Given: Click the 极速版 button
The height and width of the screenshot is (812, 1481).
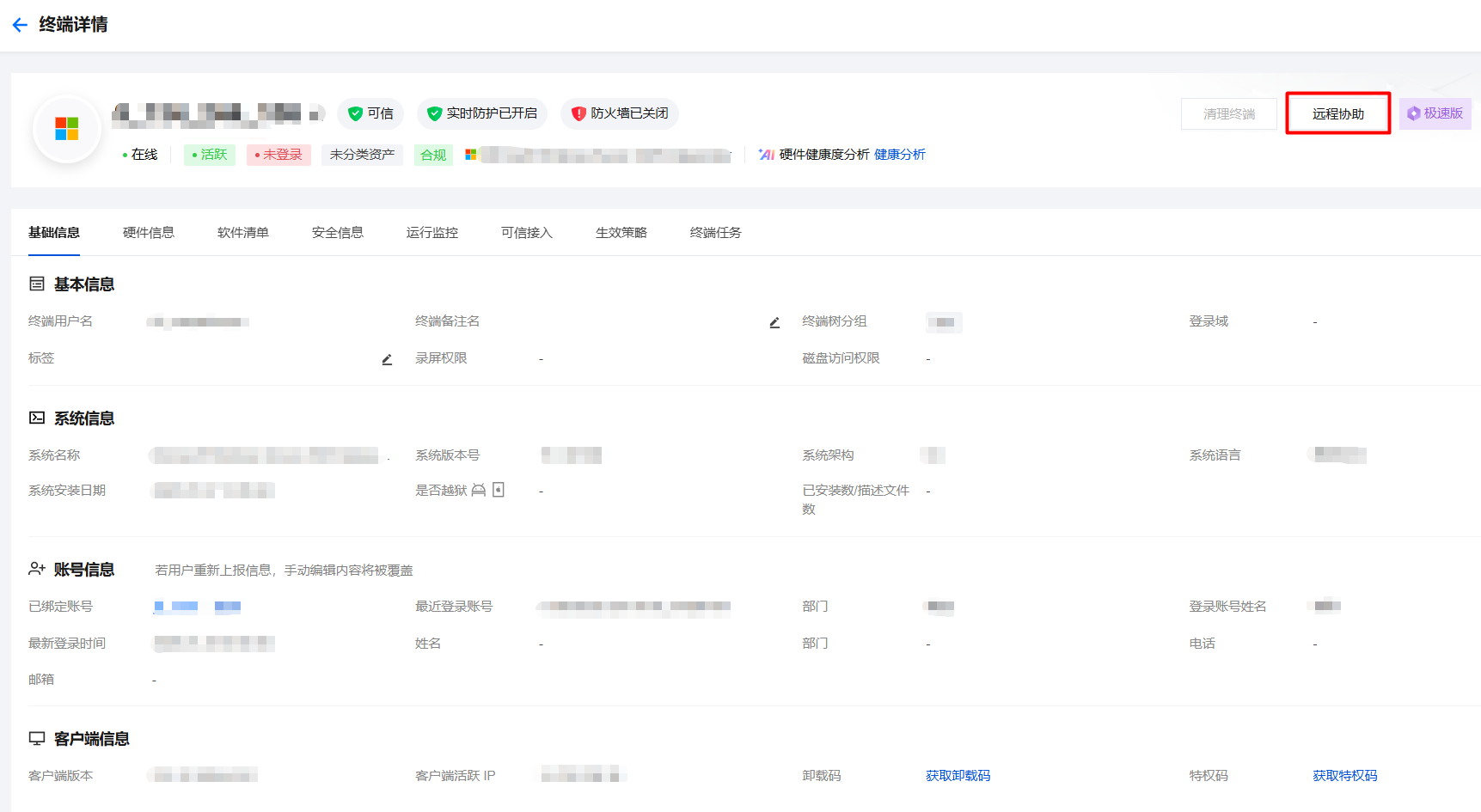Looking at the screenshot, I should point(1435,113).
